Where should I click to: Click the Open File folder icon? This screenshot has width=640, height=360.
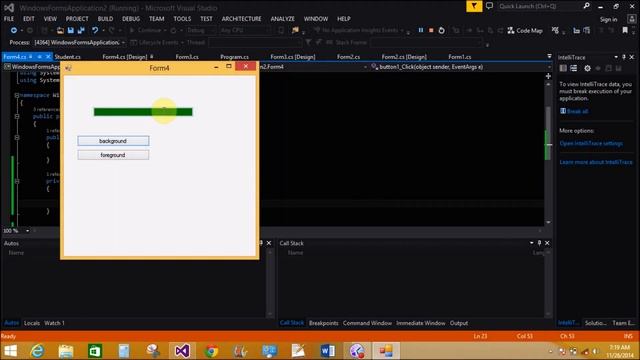[x=60, y=31]
